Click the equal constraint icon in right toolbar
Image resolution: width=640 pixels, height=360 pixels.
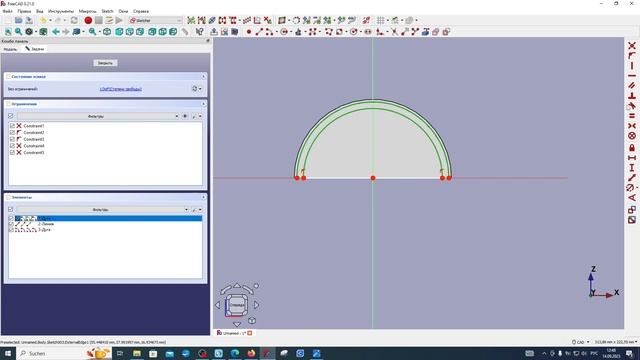[x=632, y=116]
